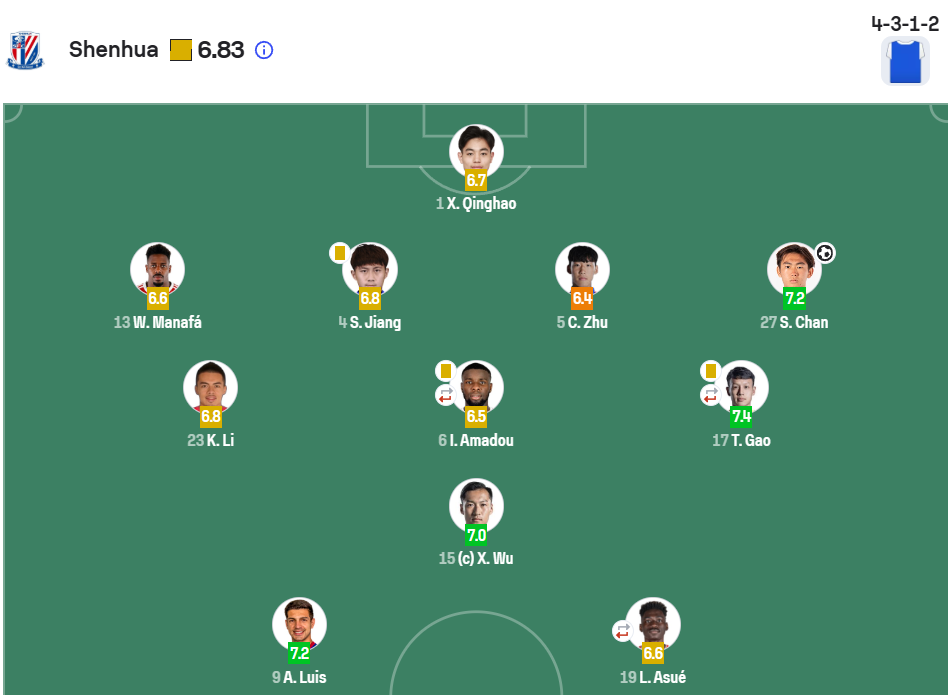Open the team rating info icon
The image size is (948, 695).
click(x=264, y=50)
